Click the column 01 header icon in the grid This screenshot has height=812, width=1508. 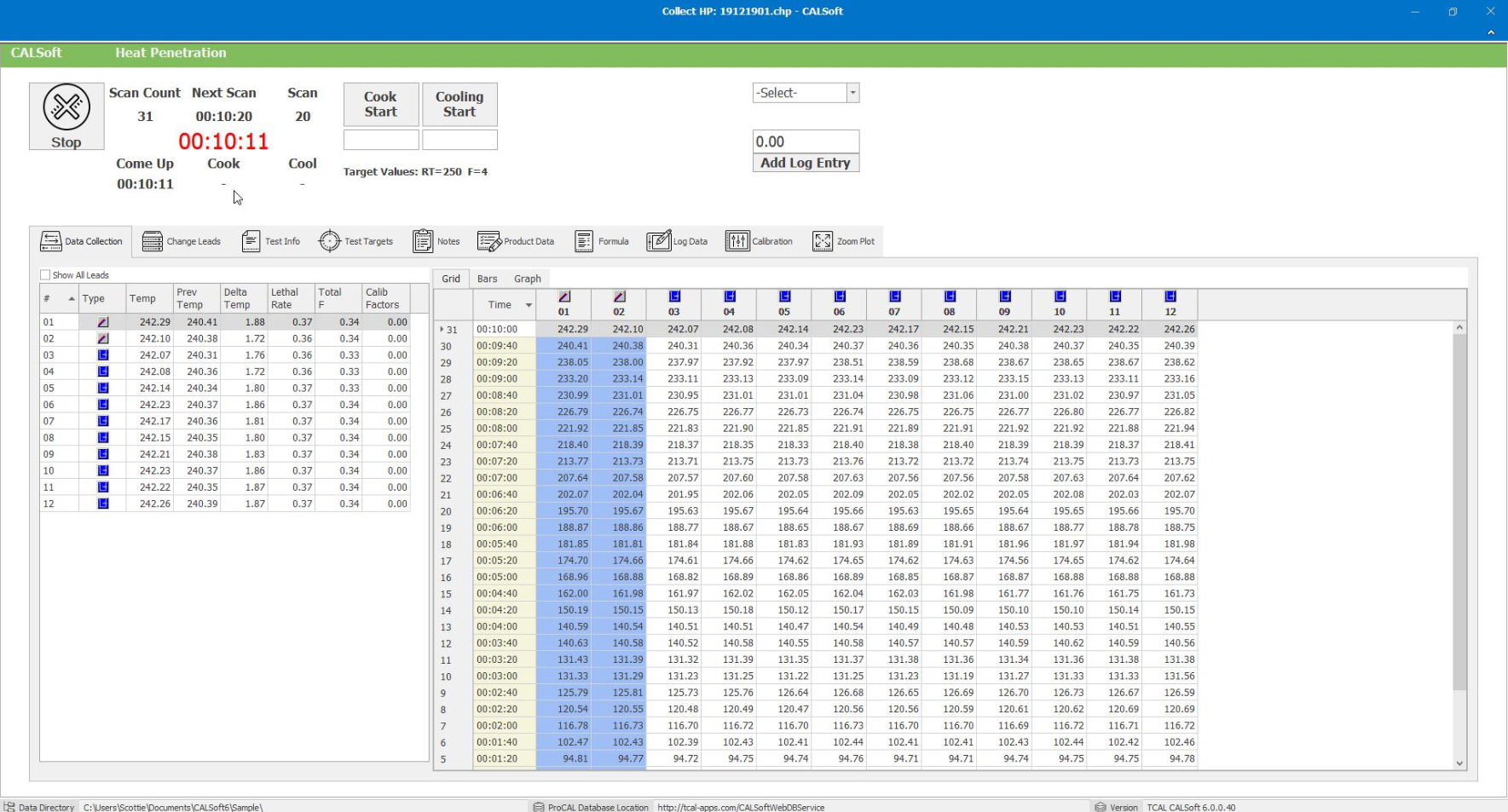[564, 297]
